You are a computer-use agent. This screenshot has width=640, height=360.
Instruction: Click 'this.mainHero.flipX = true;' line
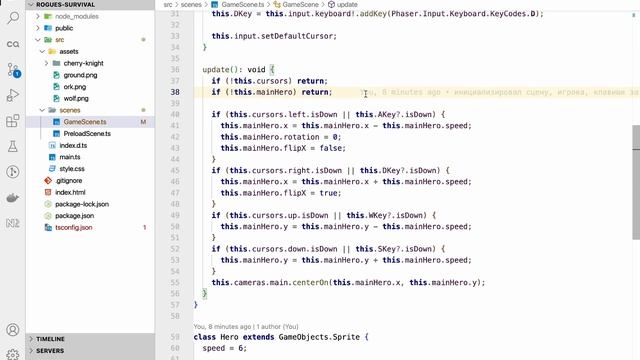click(x=281, y=193)
